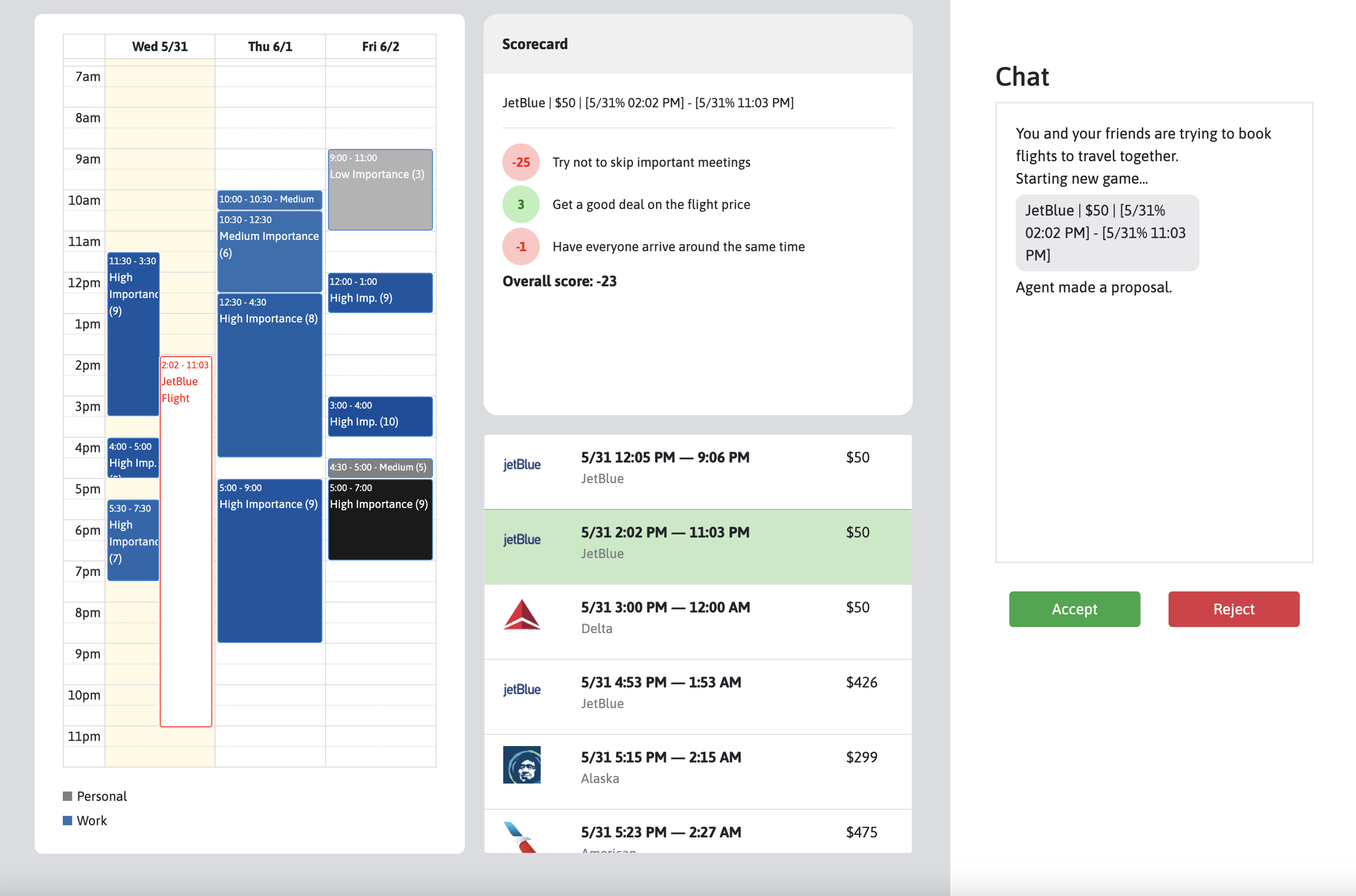Reject the agent's proposal
Image resolution: width=1356 pixels, height=896 pixels.
pyautogui.click(x=1233, y=609)
